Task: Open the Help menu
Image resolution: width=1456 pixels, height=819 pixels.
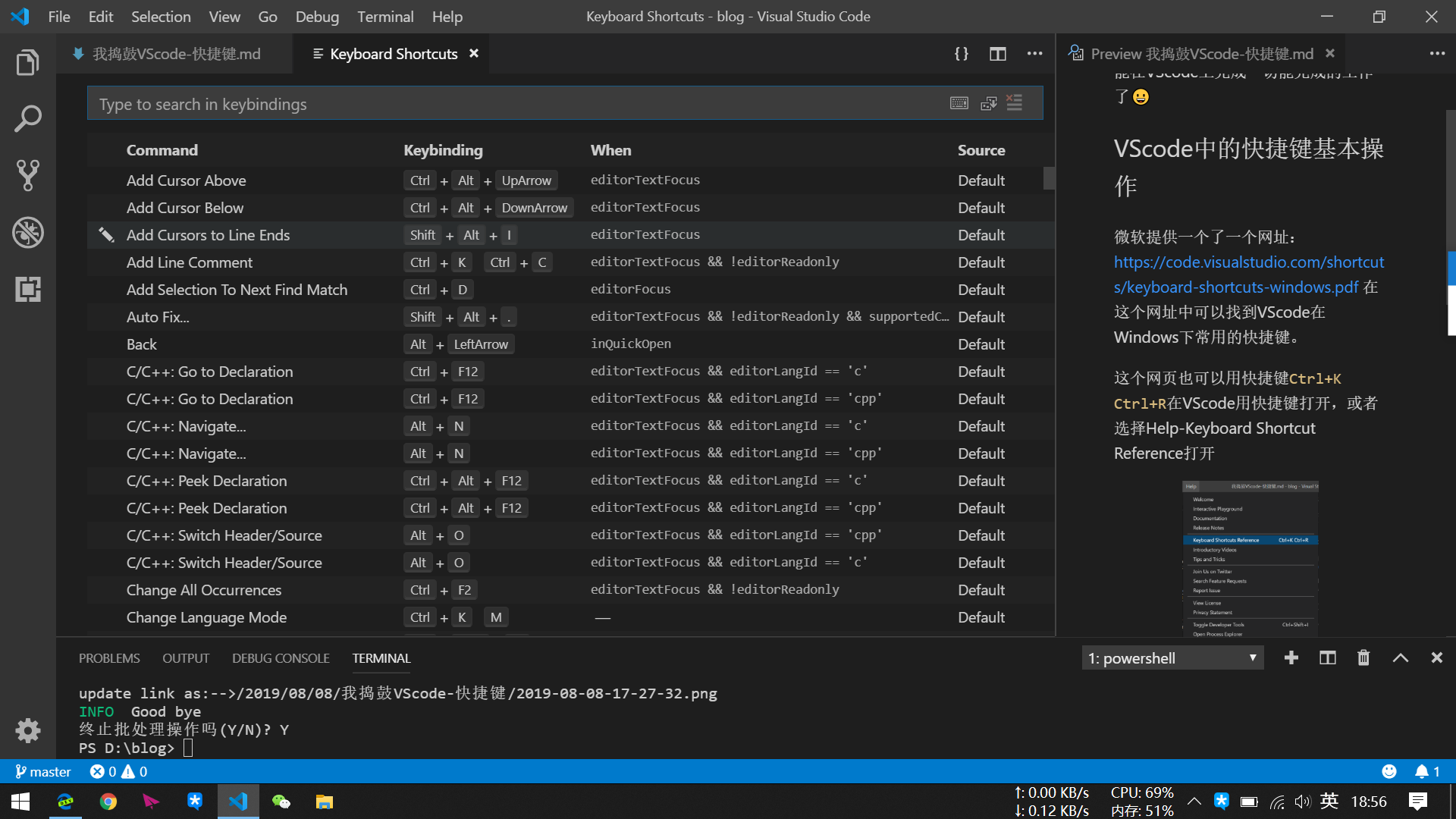Action: tap(447, 17)
